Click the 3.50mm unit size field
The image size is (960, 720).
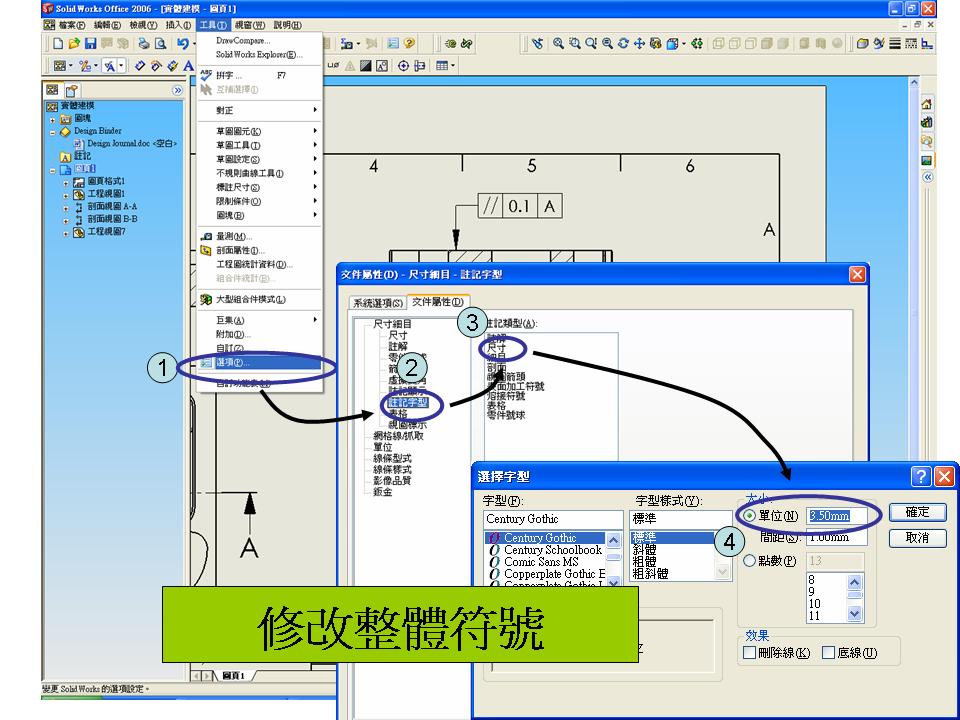pos(836,516)
